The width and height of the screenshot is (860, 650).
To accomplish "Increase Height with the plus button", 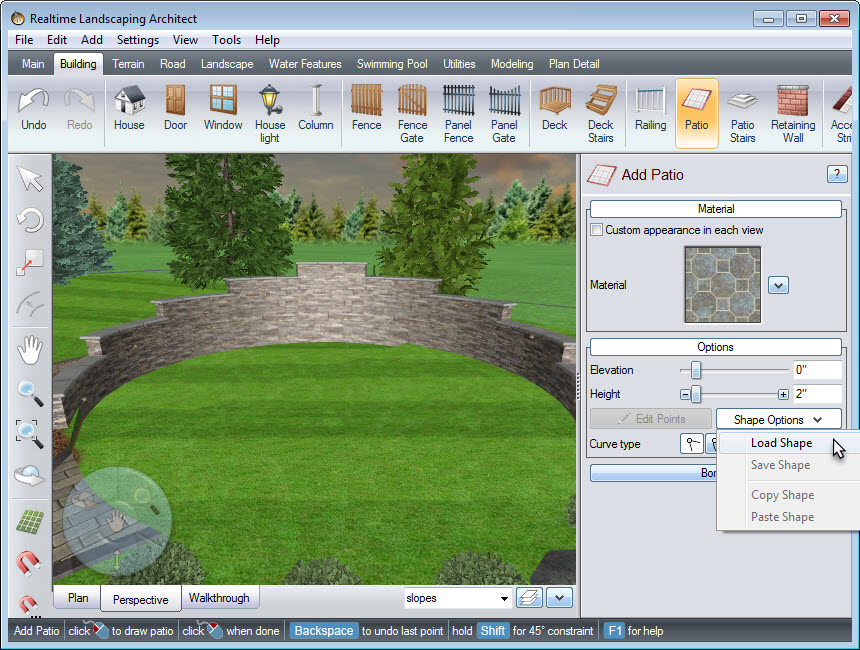I will click(783, 394).
